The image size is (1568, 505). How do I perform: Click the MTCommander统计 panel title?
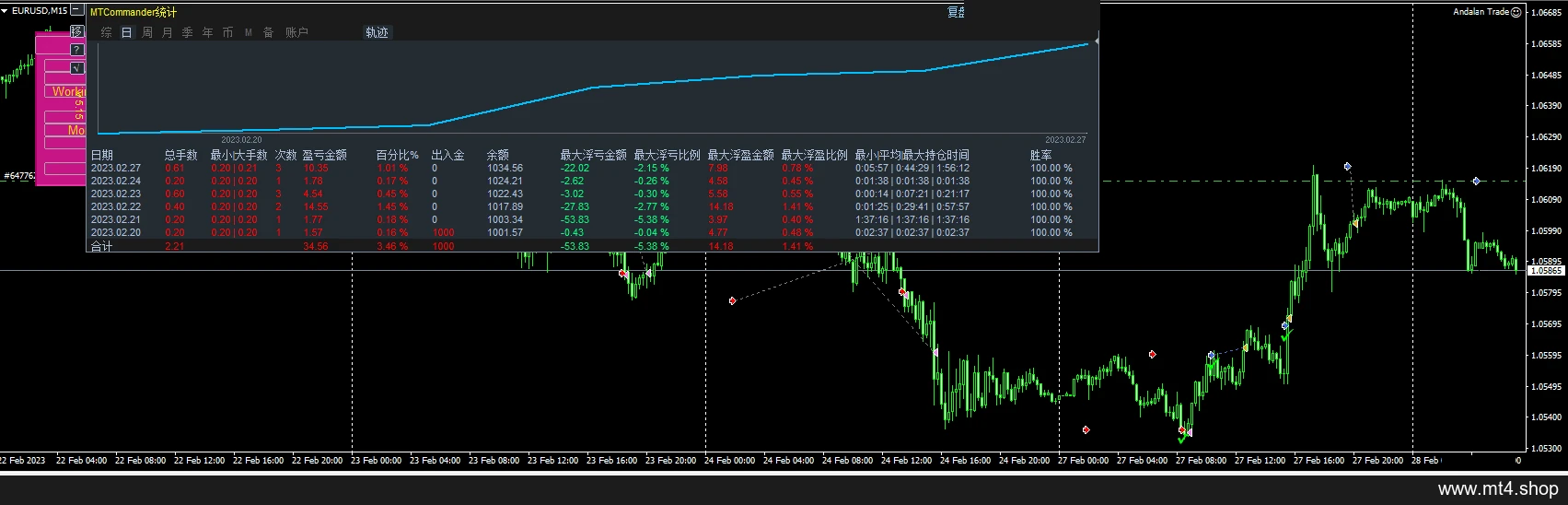pos(134,12)
